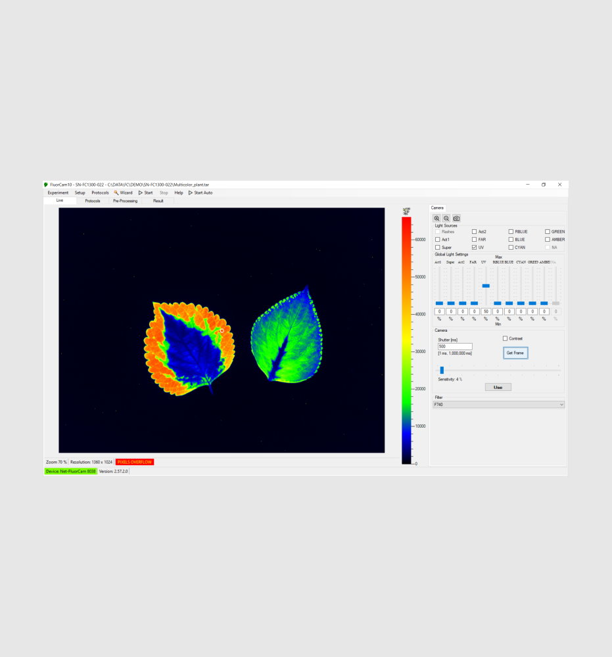
Task: Click the icon above the color scale
Action: [406, 212]
